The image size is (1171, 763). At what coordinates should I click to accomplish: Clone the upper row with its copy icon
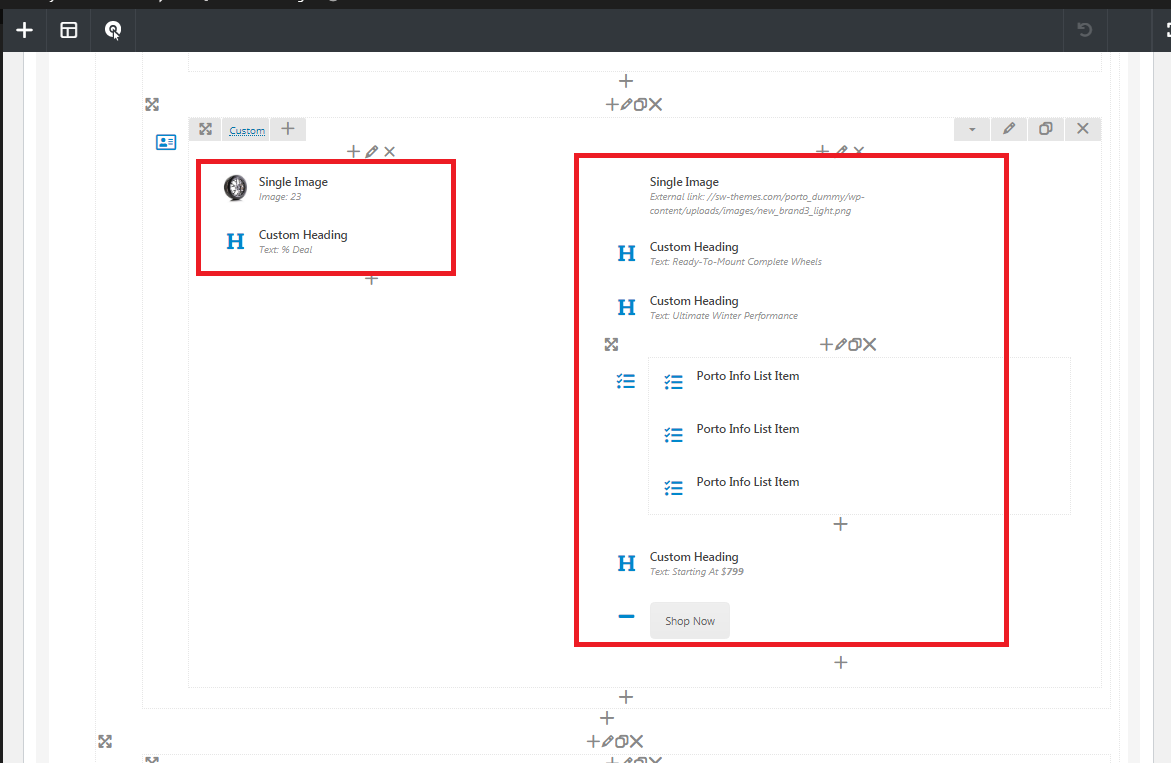pos(641,105)
